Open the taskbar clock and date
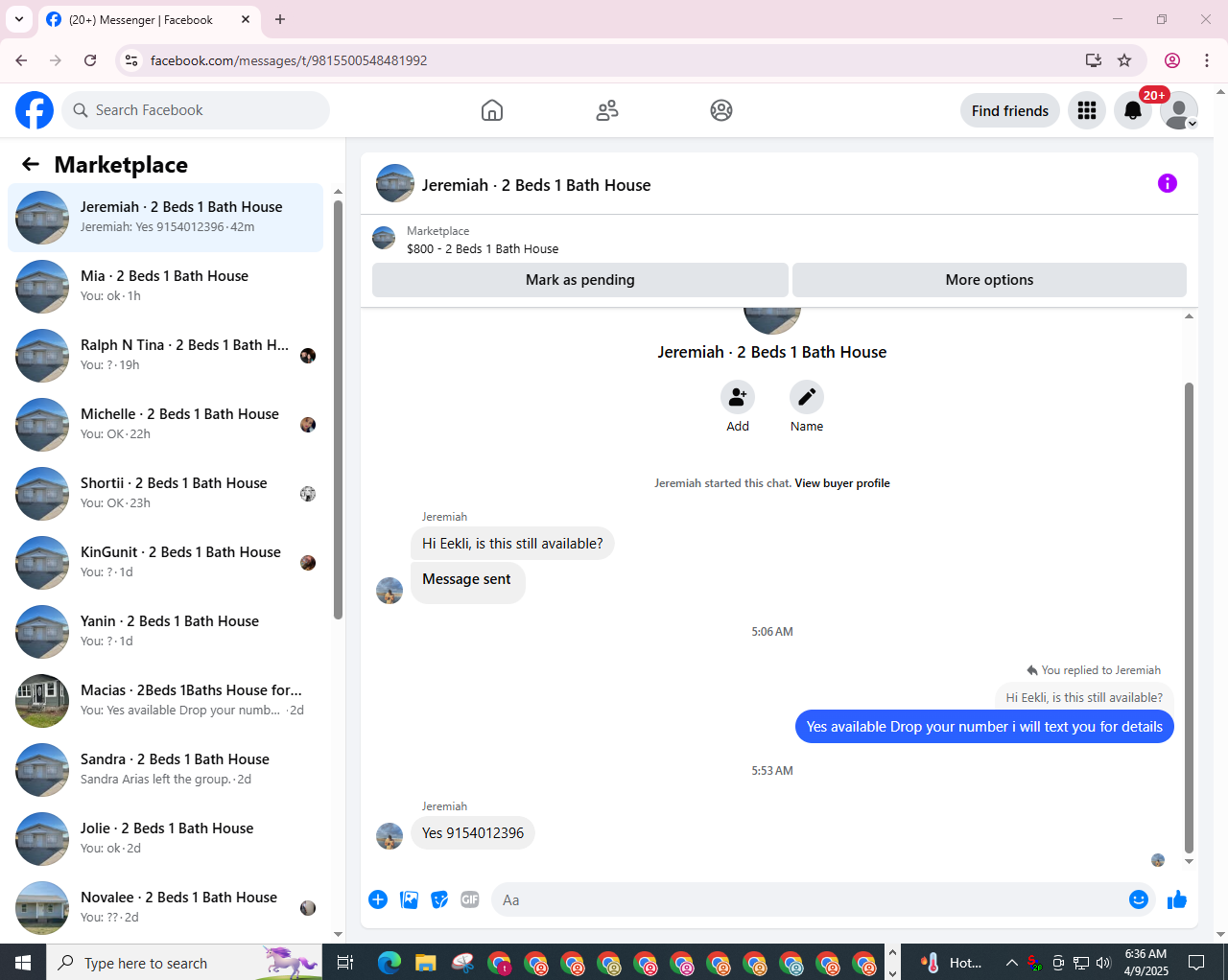The image size is (1228, 980). [1145, 963]
